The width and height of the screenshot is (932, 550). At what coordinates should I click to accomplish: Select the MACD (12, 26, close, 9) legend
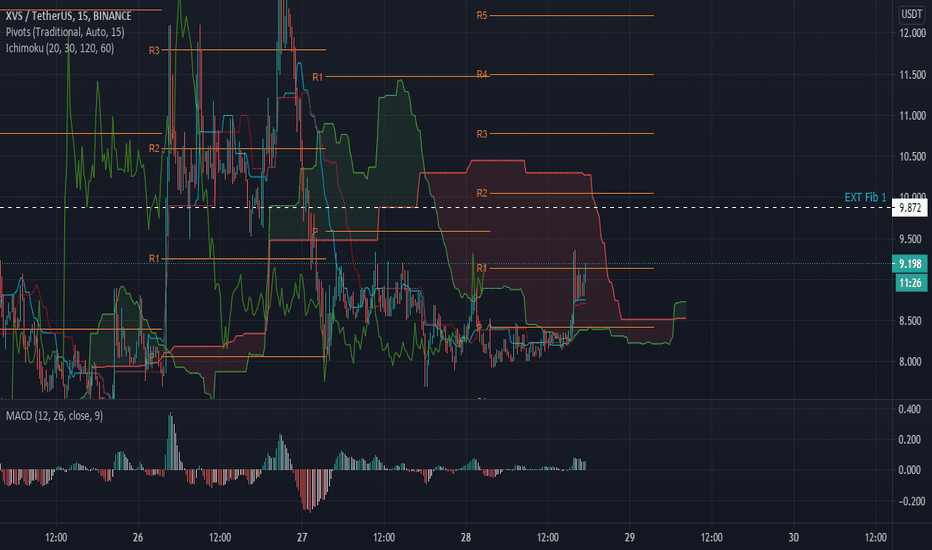(54, 416)
